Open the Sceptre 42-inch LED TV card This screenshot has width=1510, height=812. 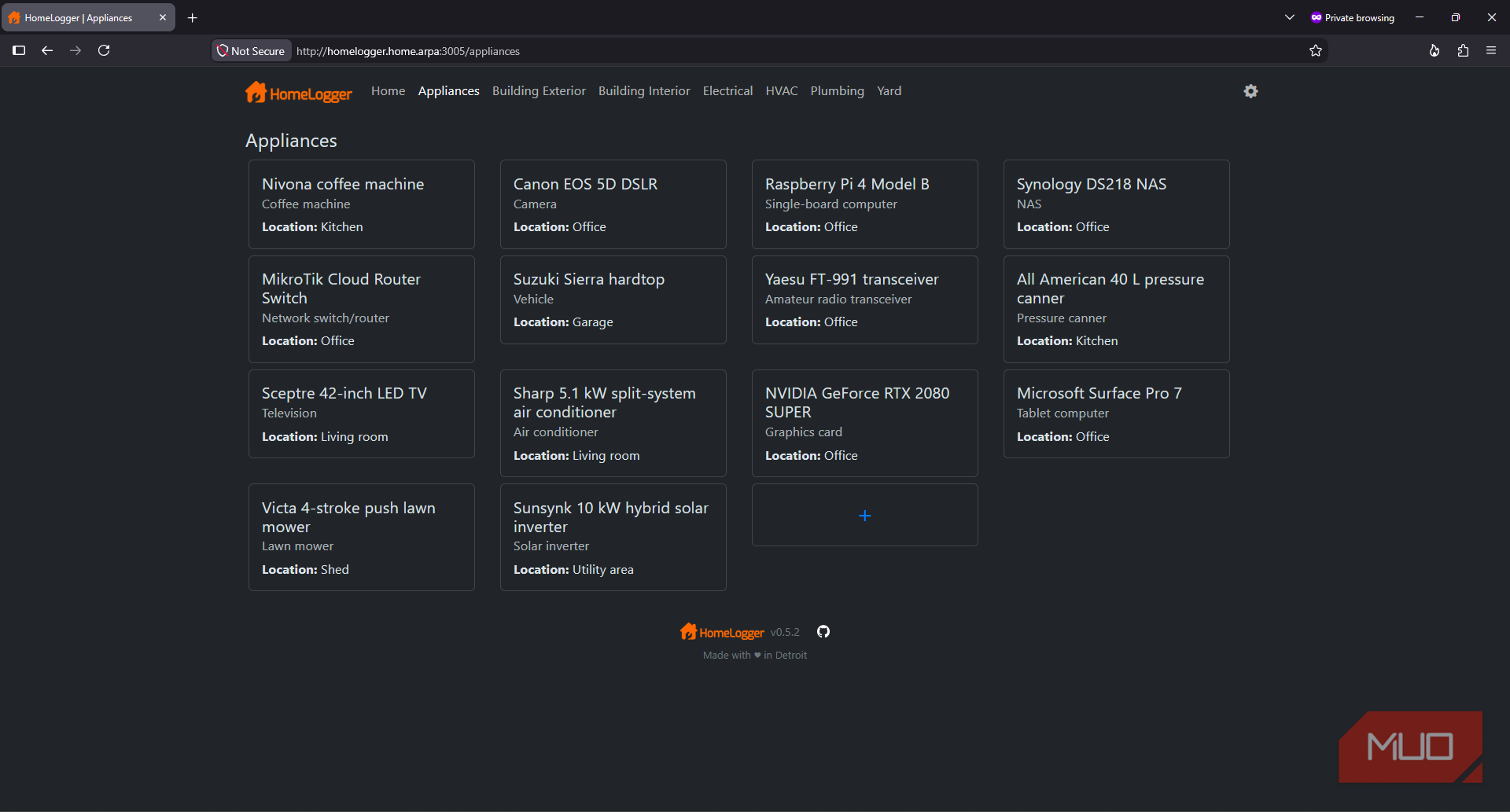tap(362, 414)
